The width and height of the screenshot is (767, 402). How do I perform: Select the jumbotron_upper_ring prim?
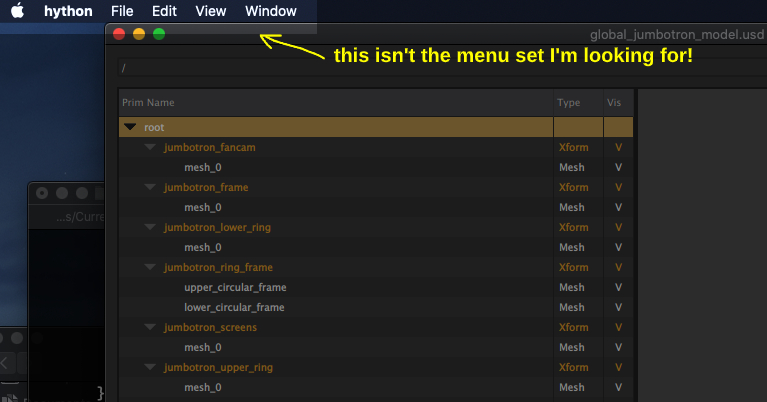tap(218, 367)
